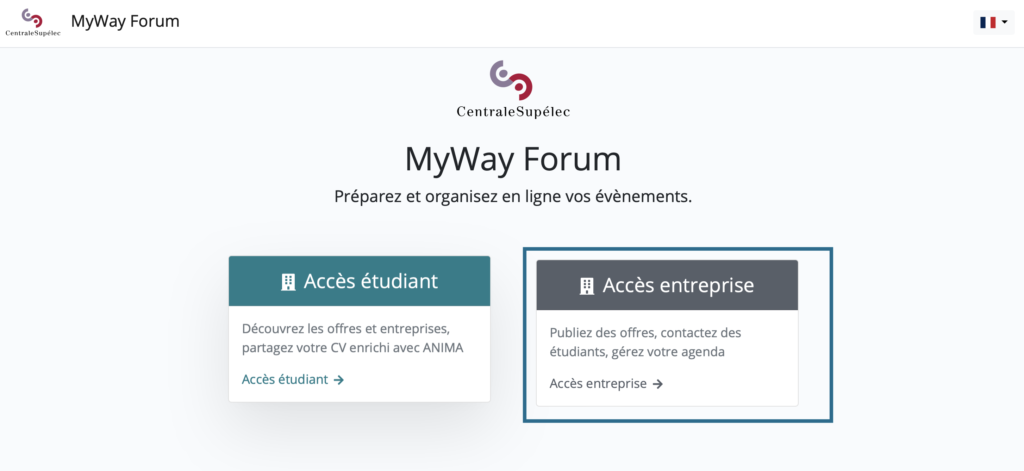Click the building icon beside Accès entreprise
The image size is (1024, 471).
click(587, 286)
